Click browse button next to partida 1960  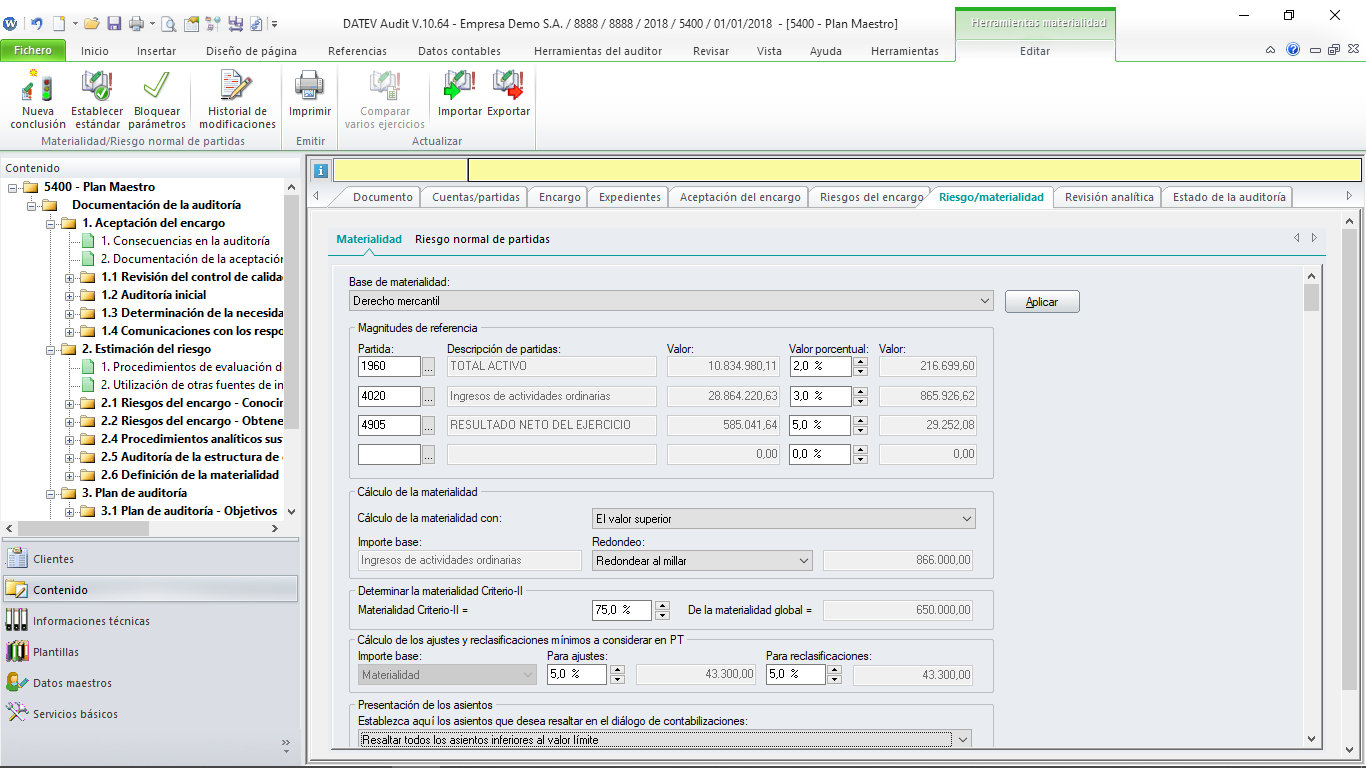tap(429, 367)
